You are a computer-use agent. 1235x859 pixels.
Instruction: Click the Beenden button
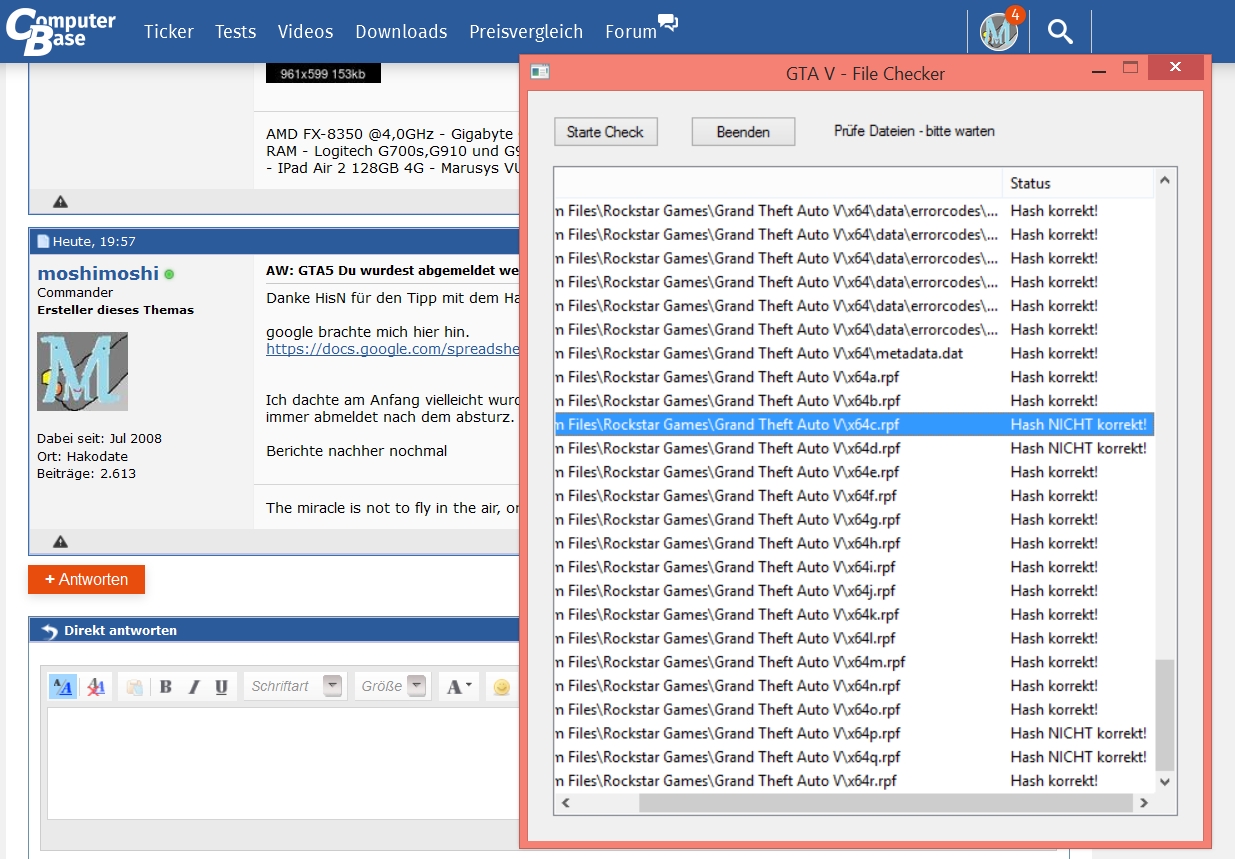click(x=743, y=132)
